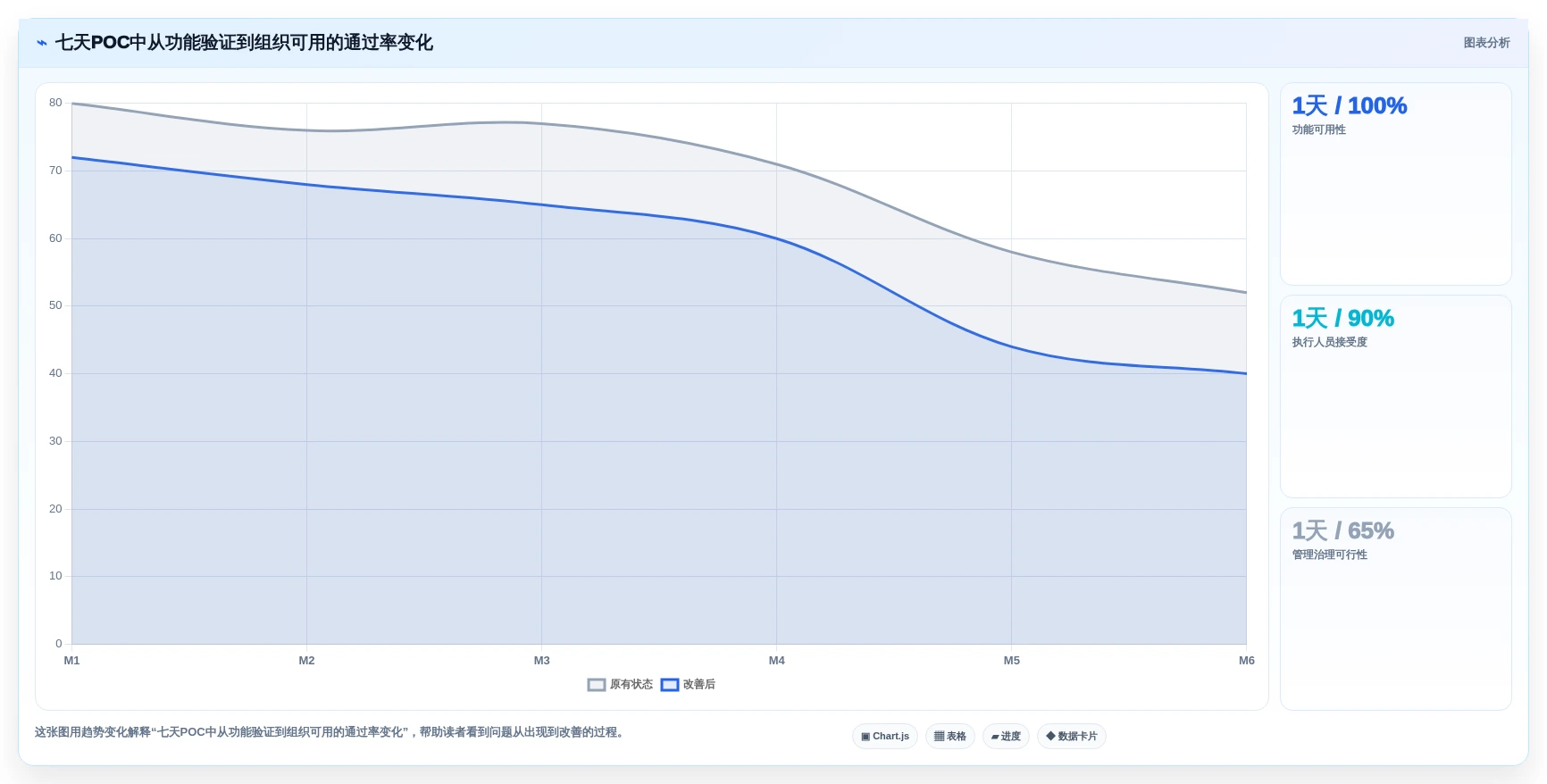Toggle visibility using 改善后 legend label
The width and height of the screenshot is (1547, 784).
699,685
